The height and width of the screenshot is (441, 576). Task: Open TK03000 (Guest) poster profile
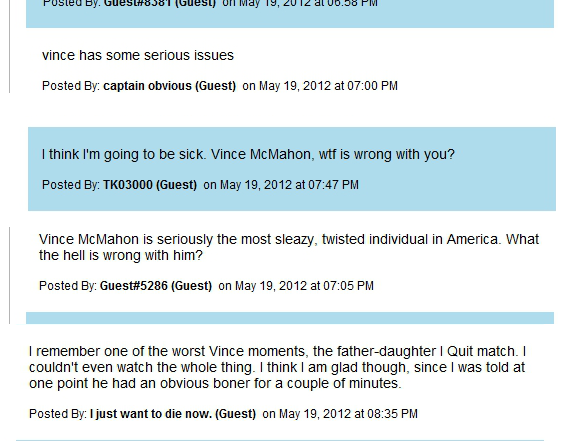coord(150,184)
